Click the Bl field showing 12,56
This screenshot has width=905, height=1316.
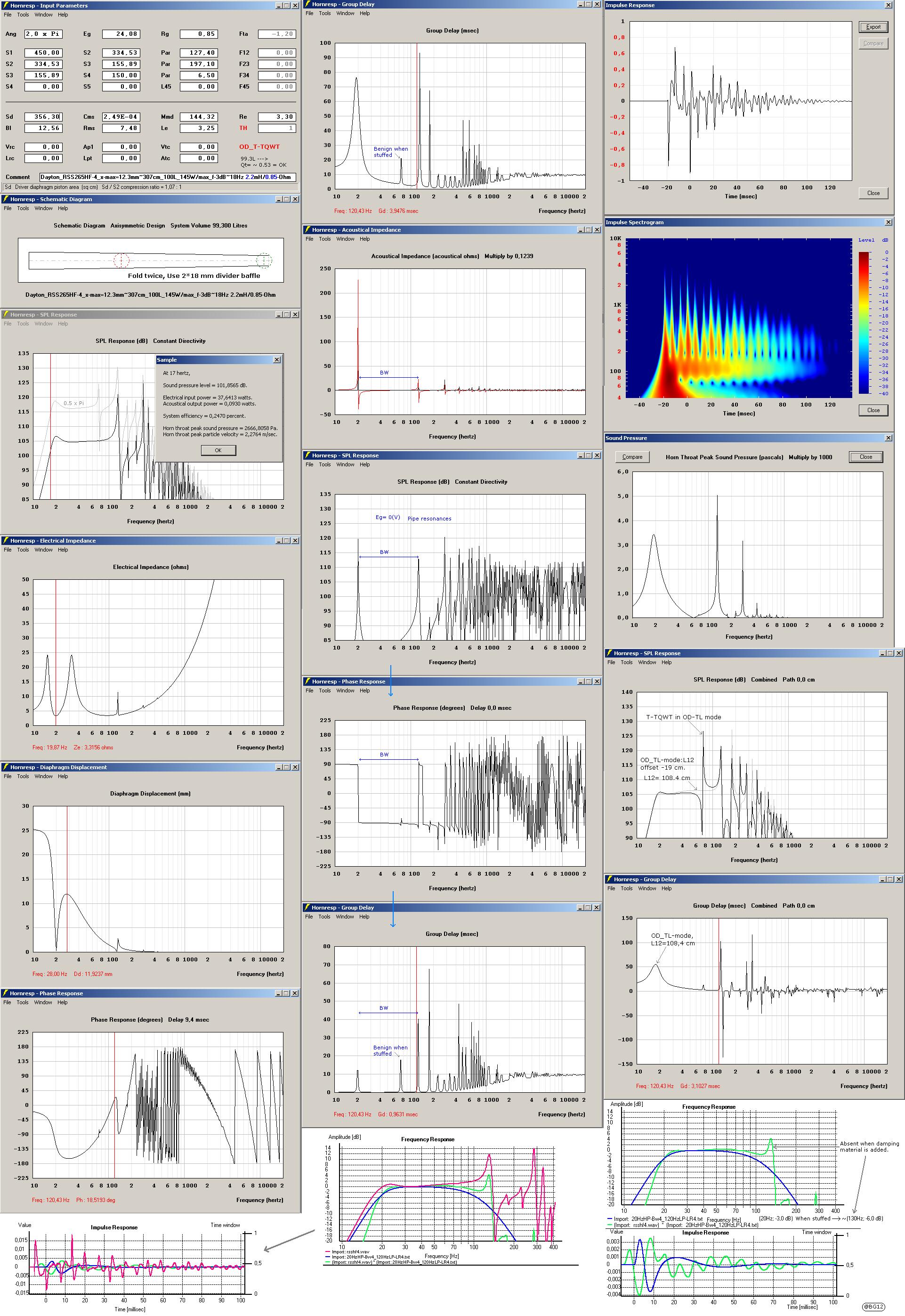pyautogui.click(x=43, y=128)
